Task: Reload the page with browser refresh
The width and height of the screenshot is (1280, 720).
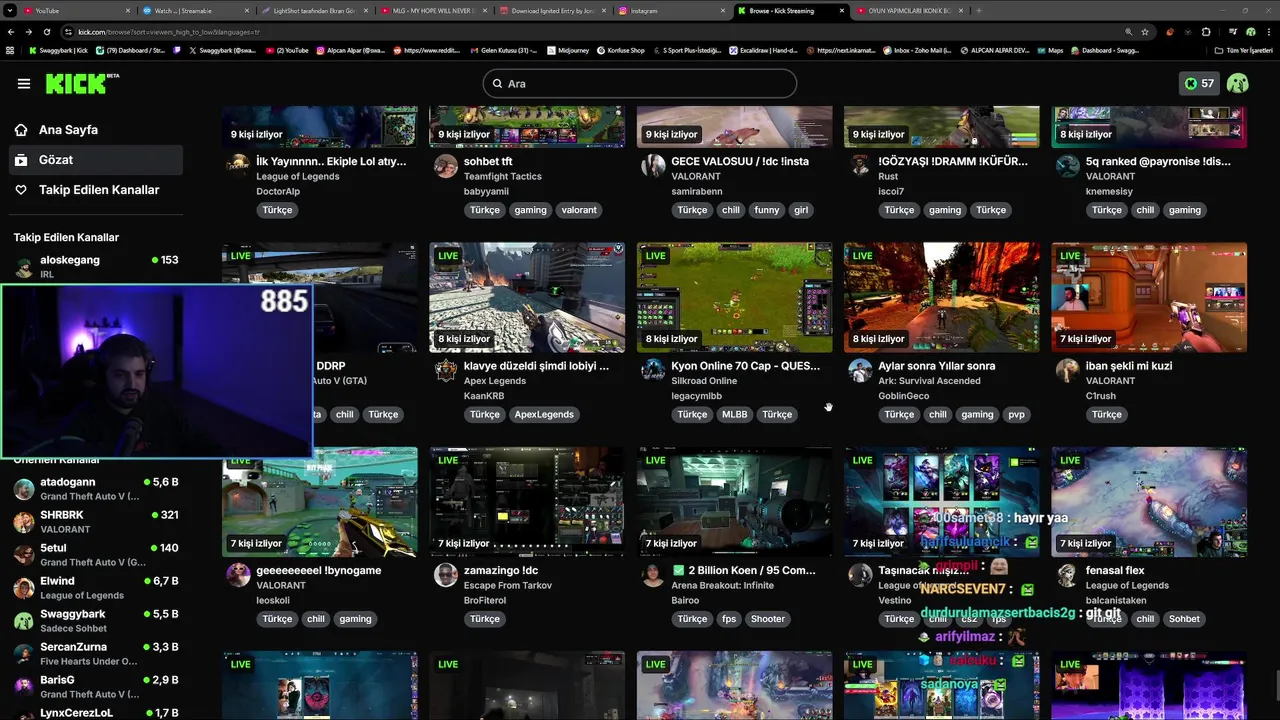Action: click(x=47, y=32)
